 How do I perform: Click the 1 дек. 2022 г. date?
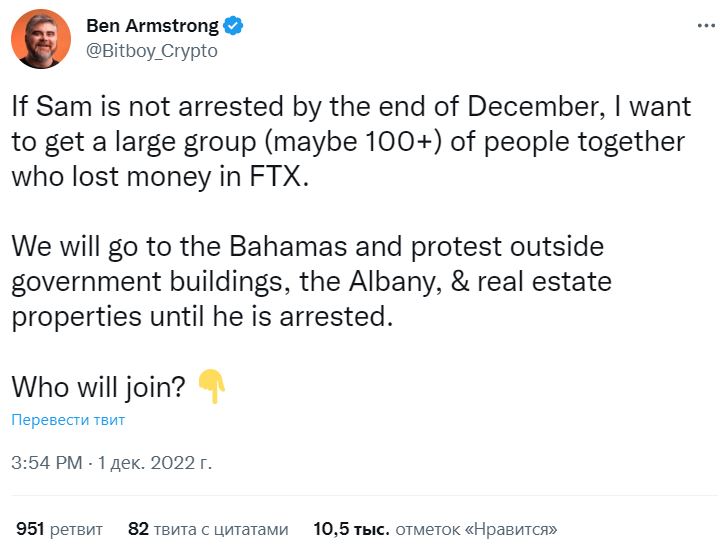pos(154,463)
